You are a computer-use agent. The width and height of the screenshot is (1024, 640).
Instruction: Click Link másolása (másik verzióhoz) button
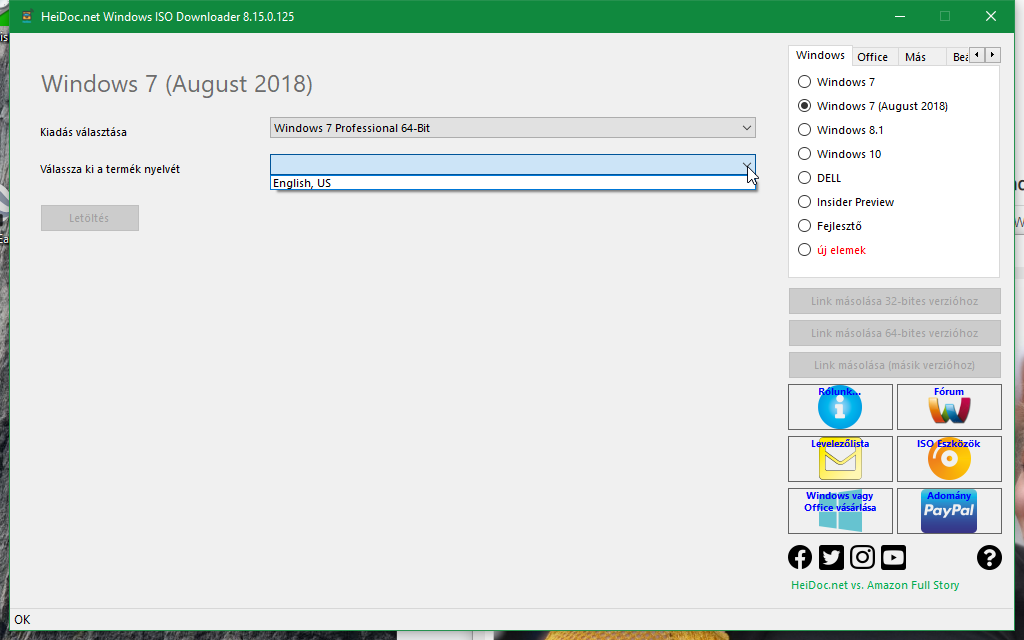[895, 365]
